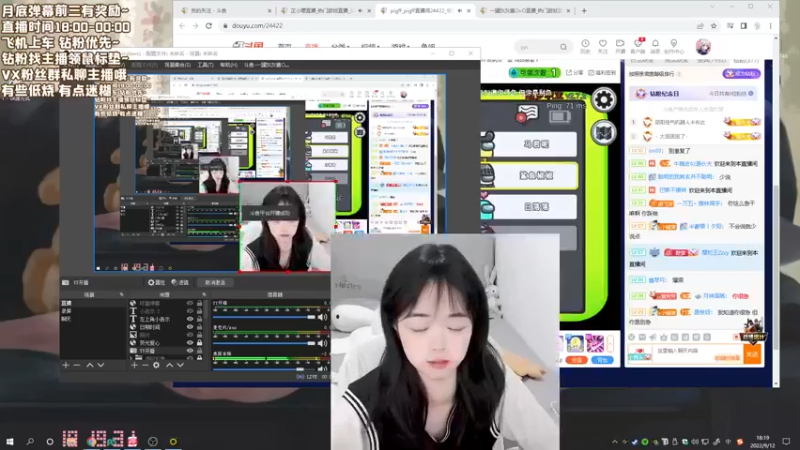Mute 麦克风/Aux speaker icon in mixer
The image size is (800, 450).
click(x=322, y=343)
